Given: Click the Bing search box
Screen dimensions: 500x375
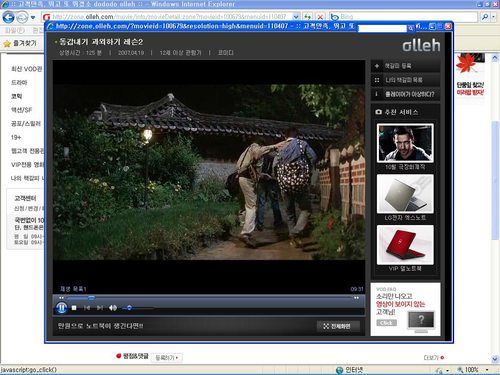Looking at the screenshot, I should 403,16.
